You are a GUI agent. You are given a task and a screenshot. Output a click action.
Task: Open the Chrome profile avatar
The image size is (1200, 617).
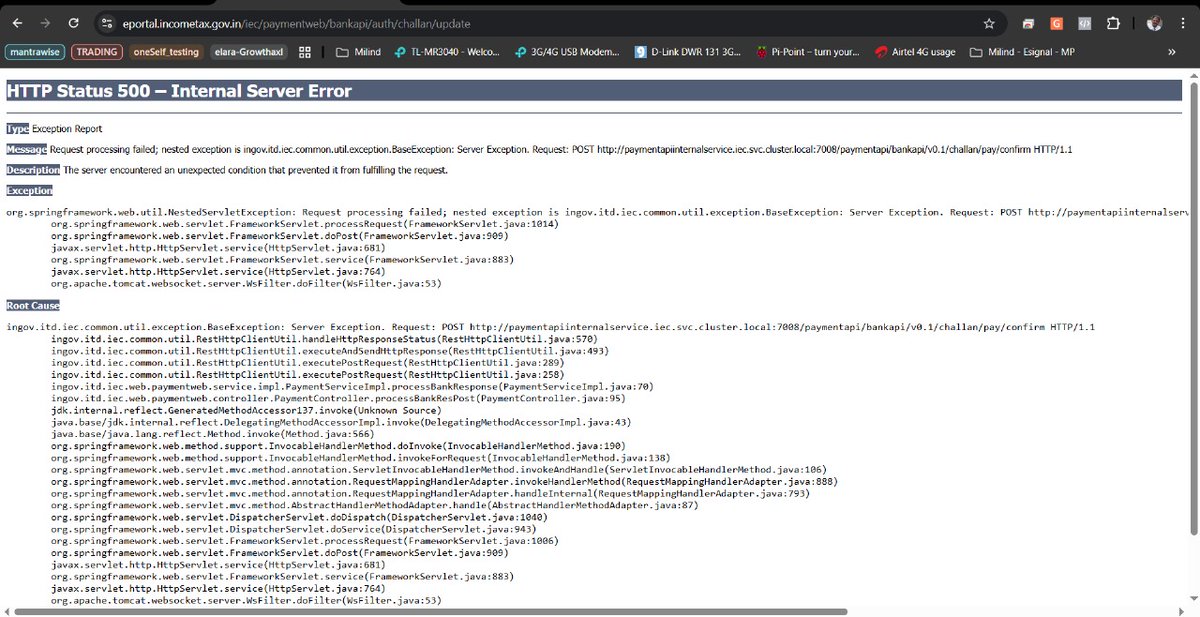(x=1155, y=23)
